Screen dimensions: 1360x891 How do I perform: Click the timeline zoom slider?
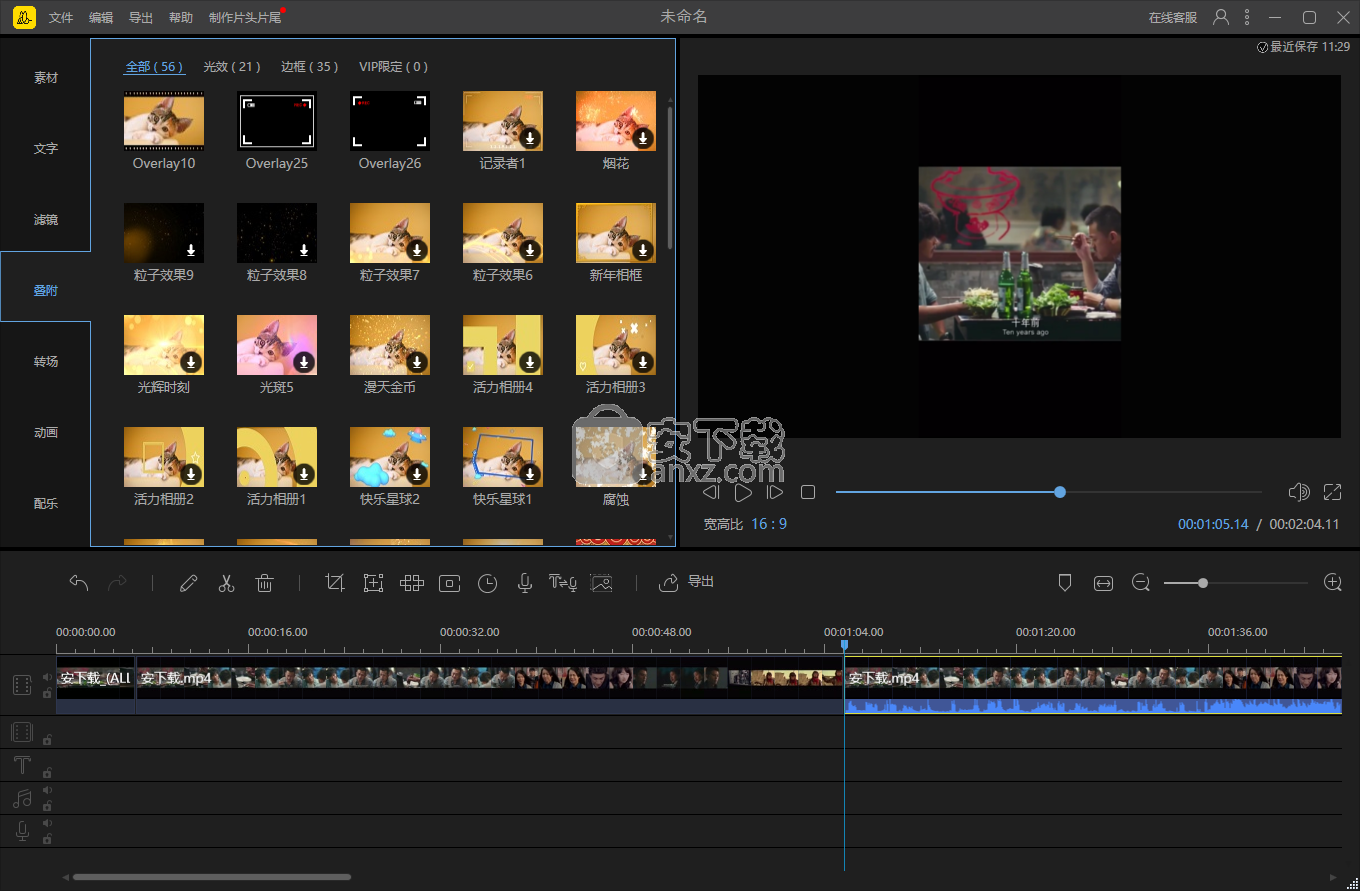(x=1236, y=583)
